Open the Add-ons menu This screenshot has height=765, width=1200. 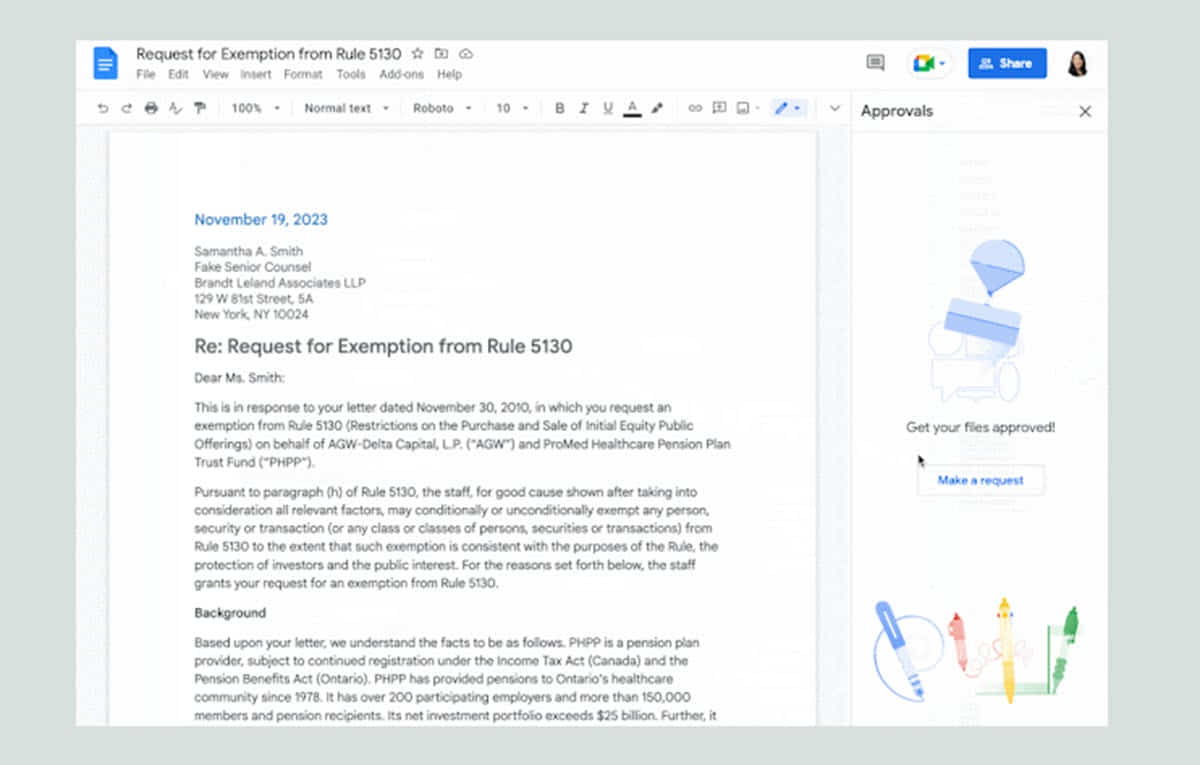(401, 74)
